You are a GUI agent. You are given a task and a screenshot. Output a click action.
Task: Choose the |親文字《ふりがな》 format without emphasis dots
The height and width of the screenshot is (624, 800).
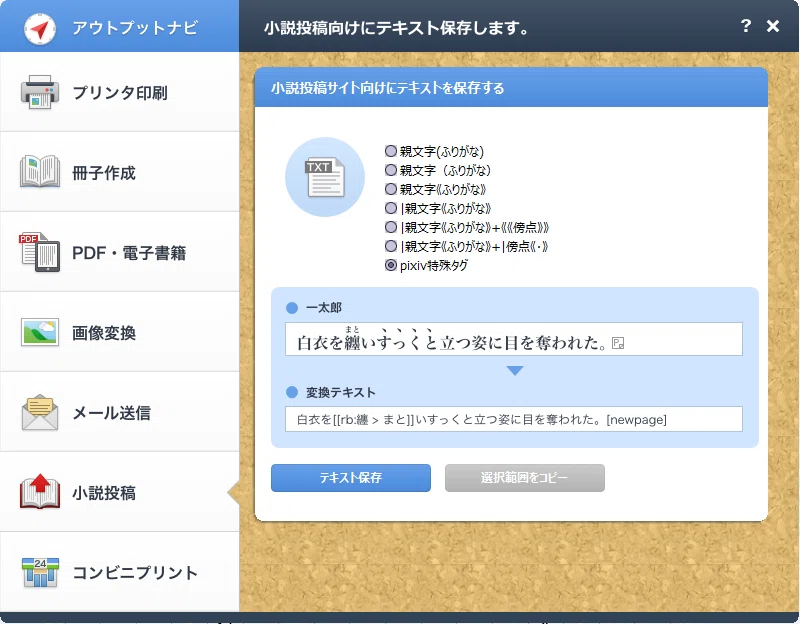tap(438, 208)
